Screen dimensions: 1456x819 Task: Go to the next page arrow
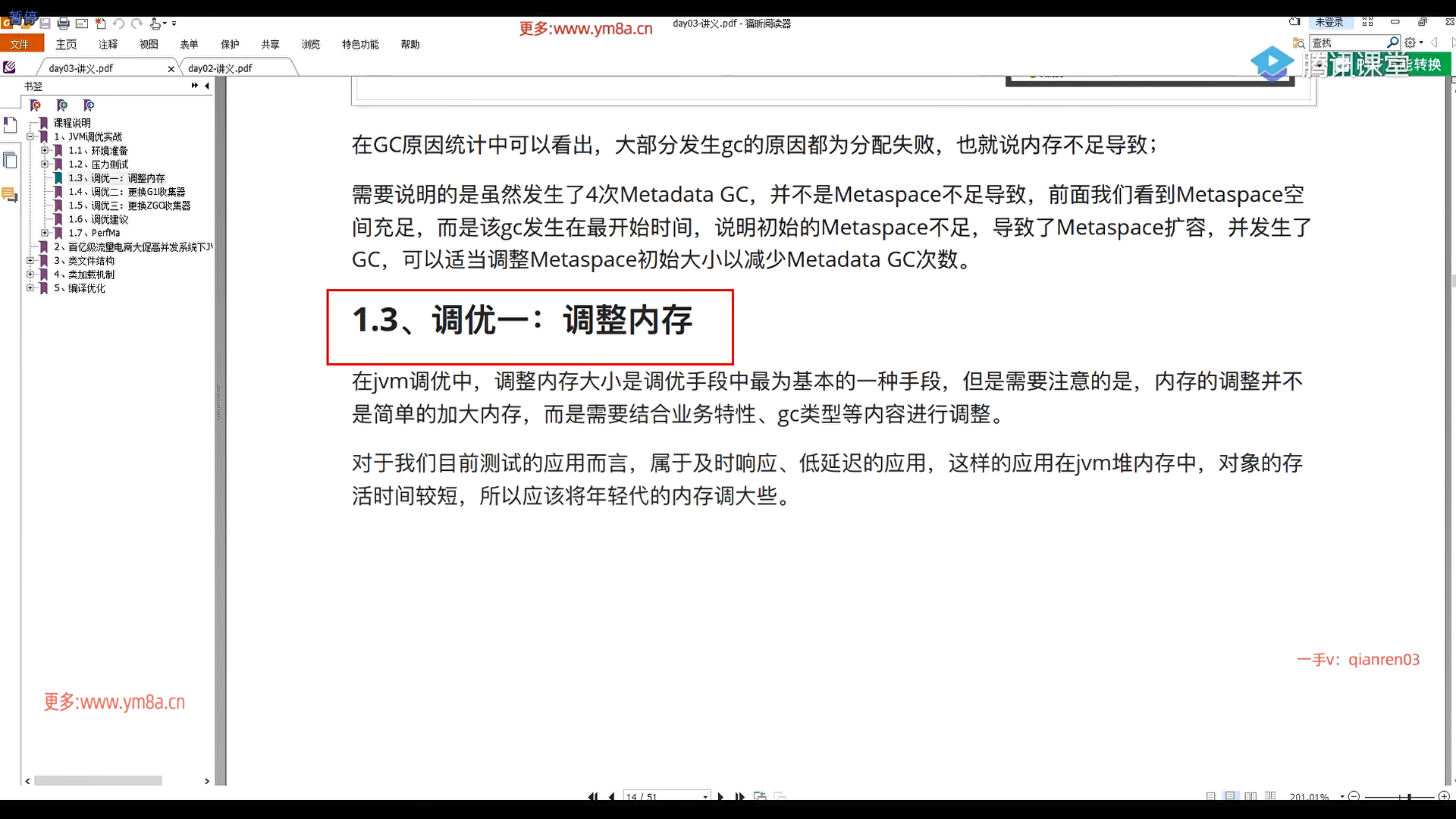[x=720, y=796]
